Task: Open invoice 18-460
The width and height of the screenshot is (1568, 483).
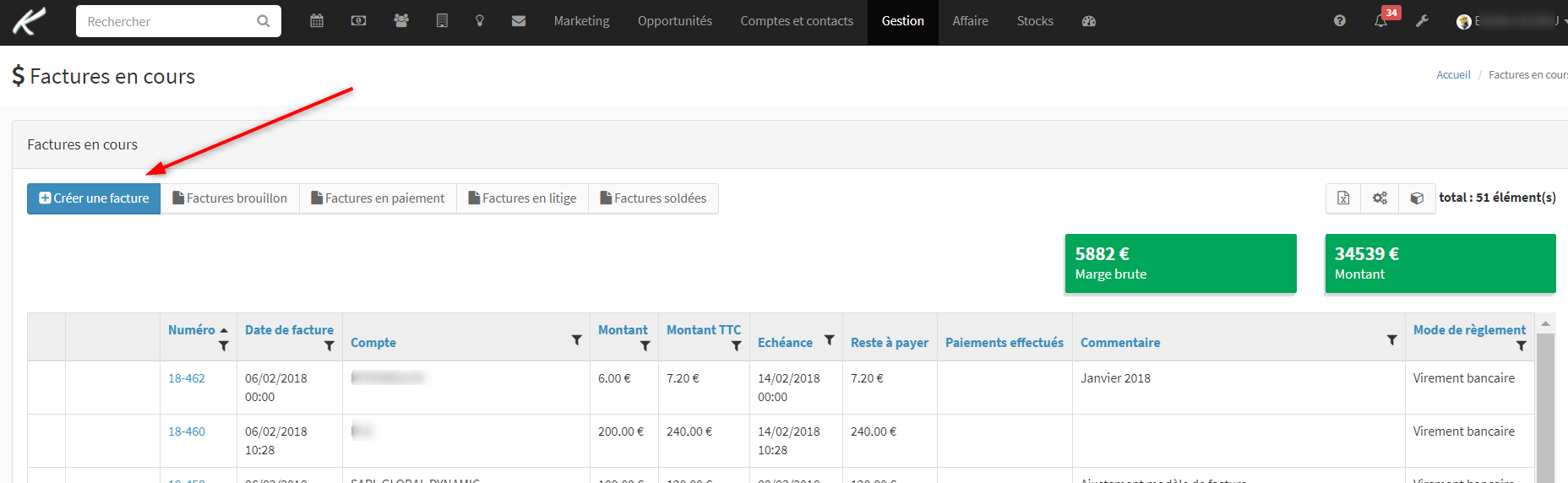Action: coord(187,431)
